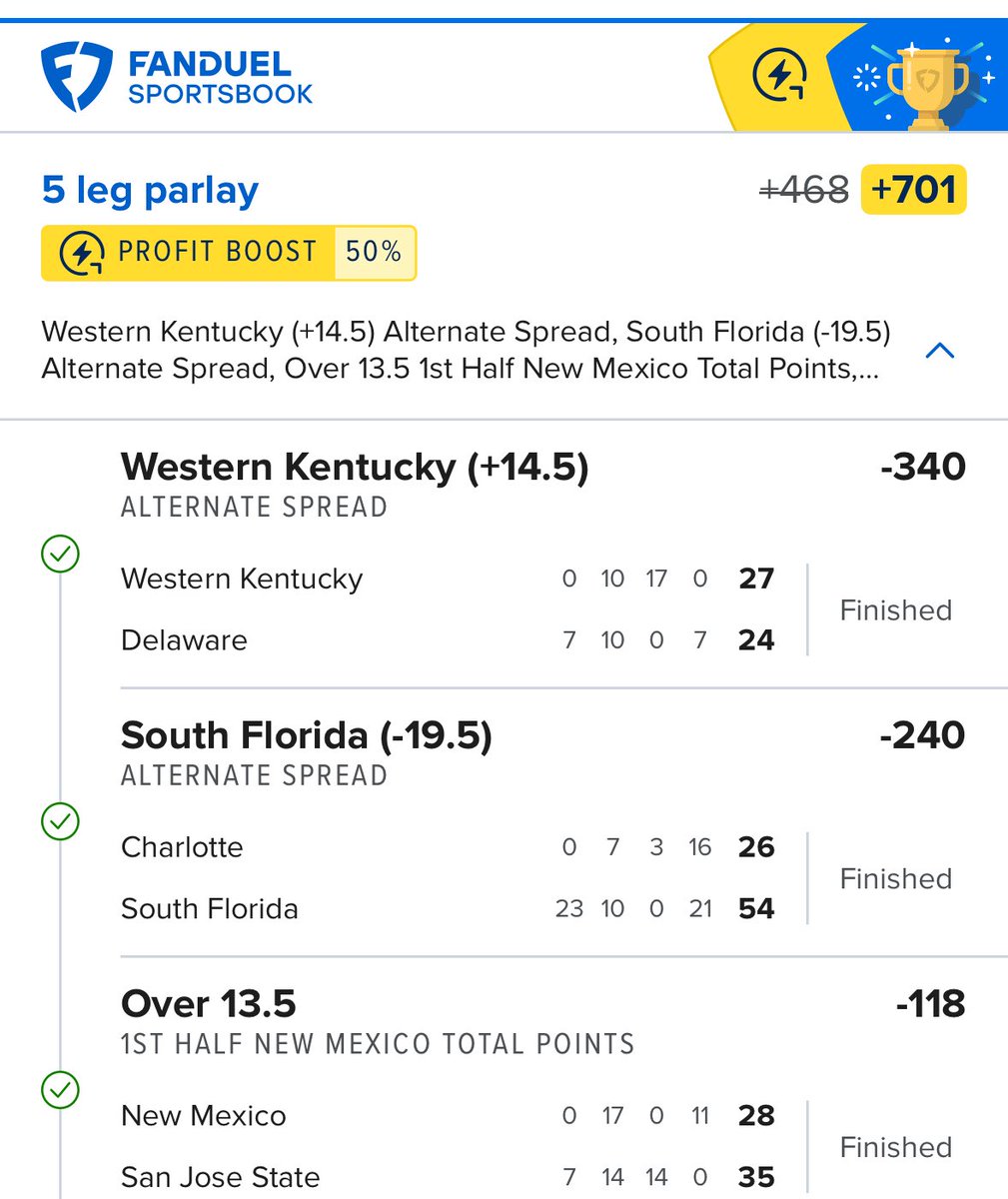Viewport: 1008px width, 1199px height.
Task: Click the South Florida leg green checkmark
Action: click(x=61, y=822)
